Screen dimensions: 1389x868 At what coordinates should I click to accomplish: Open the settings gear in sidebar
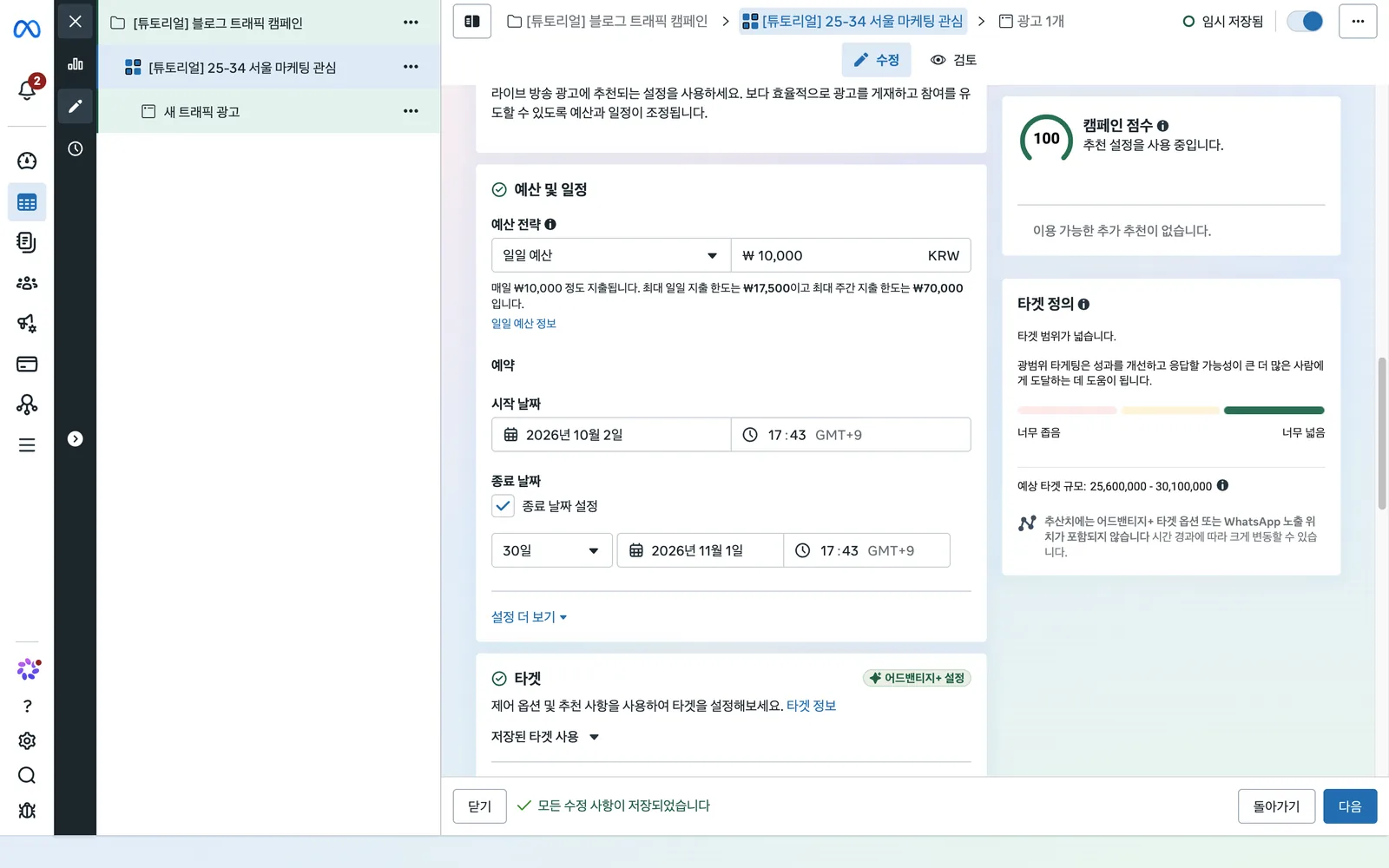click(x=27, y=740)
